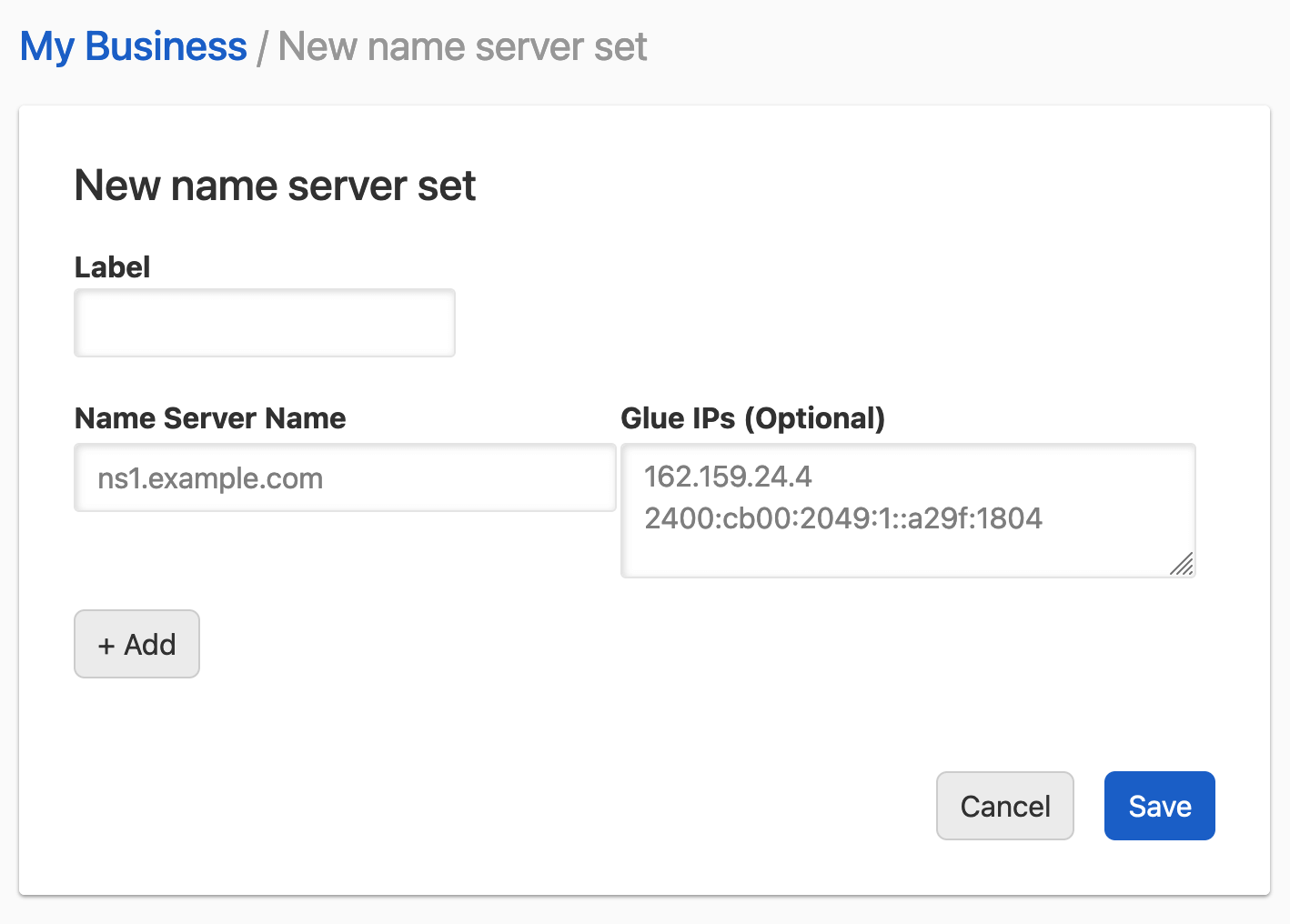Click the Name Server Name column header

pos(210,418)
